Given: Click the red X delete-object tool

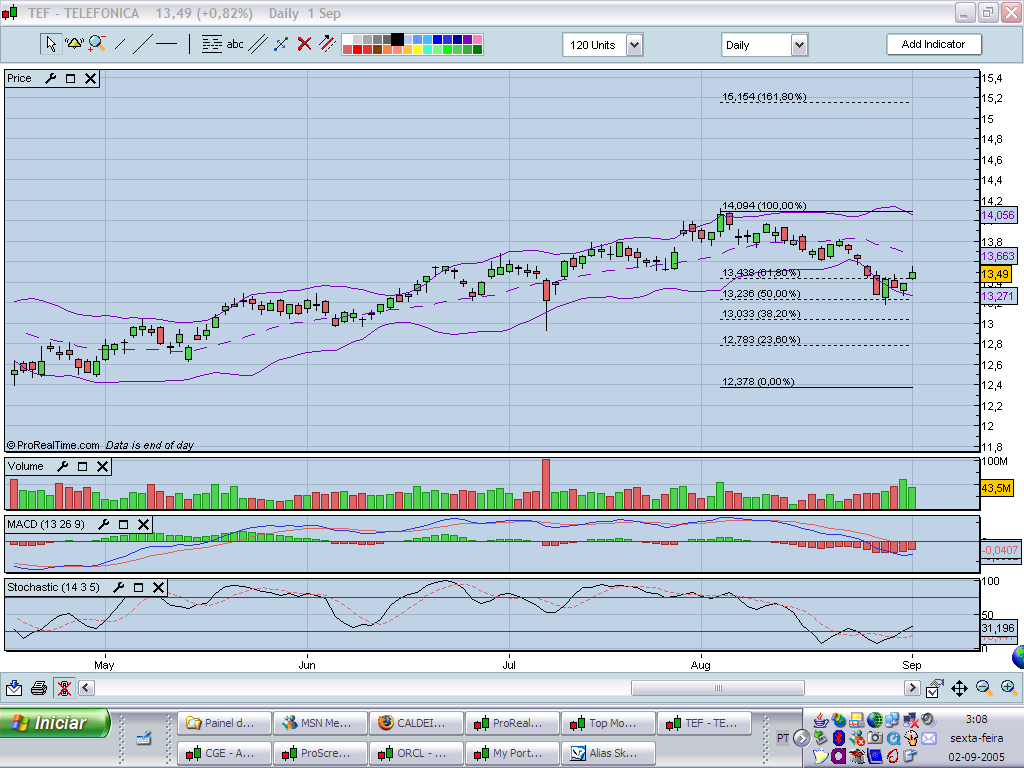Looking at the screenshot, I should [304, 44].
